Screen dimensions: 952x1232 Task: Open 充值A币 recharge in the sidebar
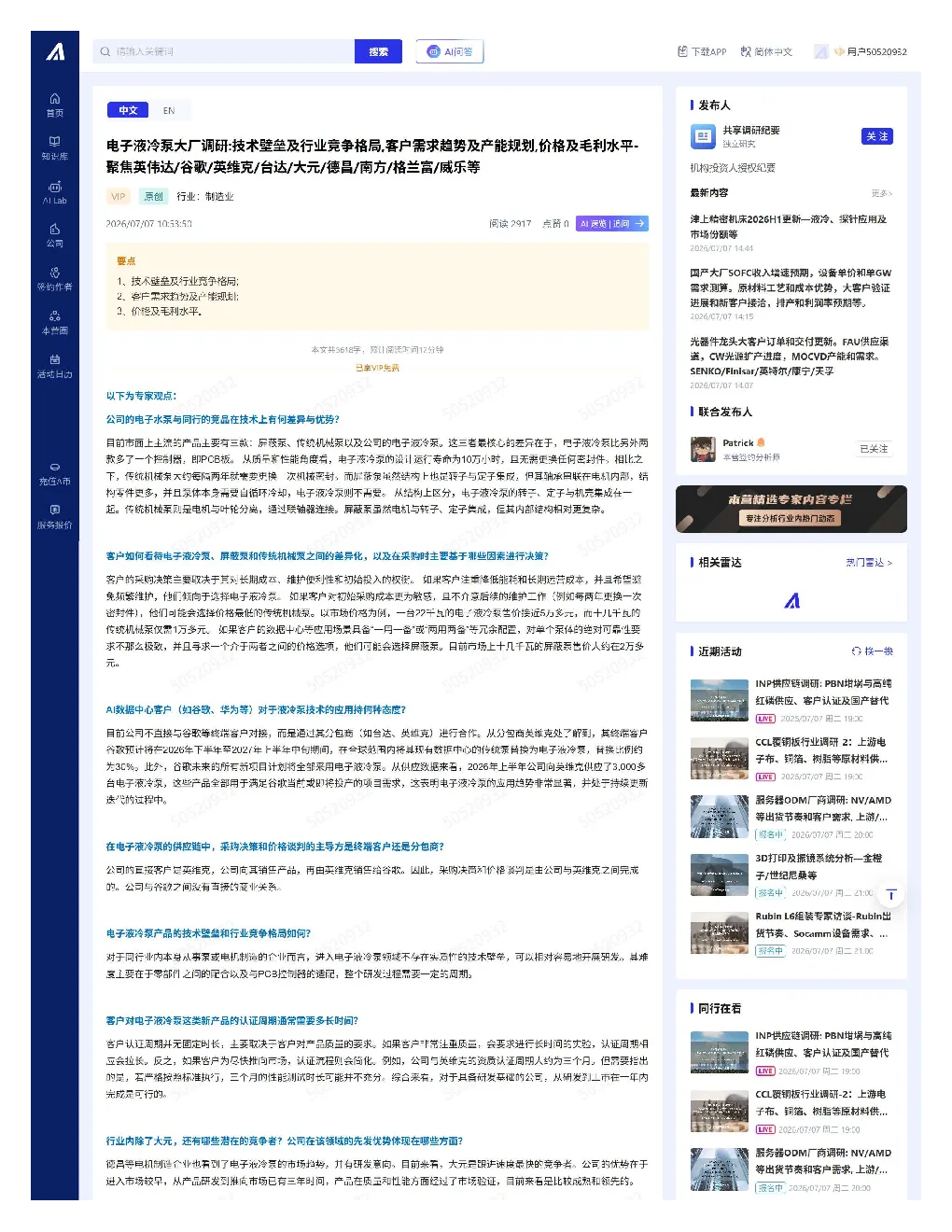[x=55, y=473]
